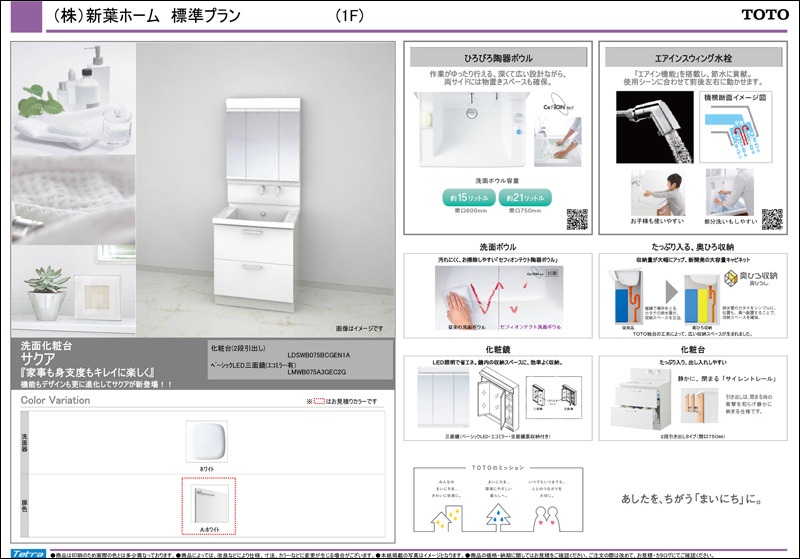Click the bowl cleaning comparison image
The image size is (800, 559).
point(499,298)
